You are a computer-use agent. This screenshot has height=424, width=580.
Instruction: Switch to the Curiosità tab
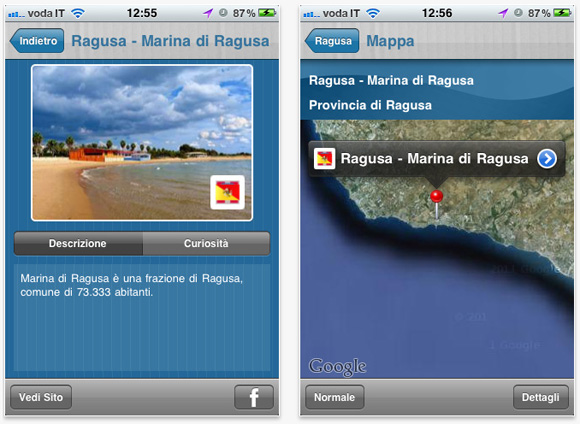(x=206, y=243)
